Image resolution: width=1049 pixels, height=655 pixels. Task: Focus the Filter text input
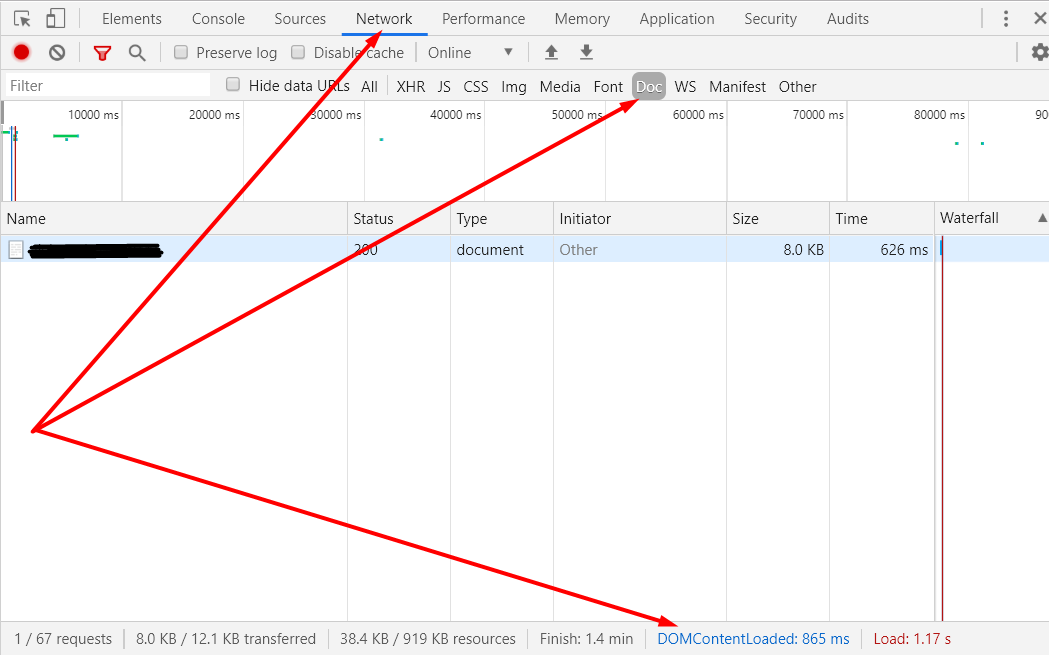pos(108,86)
